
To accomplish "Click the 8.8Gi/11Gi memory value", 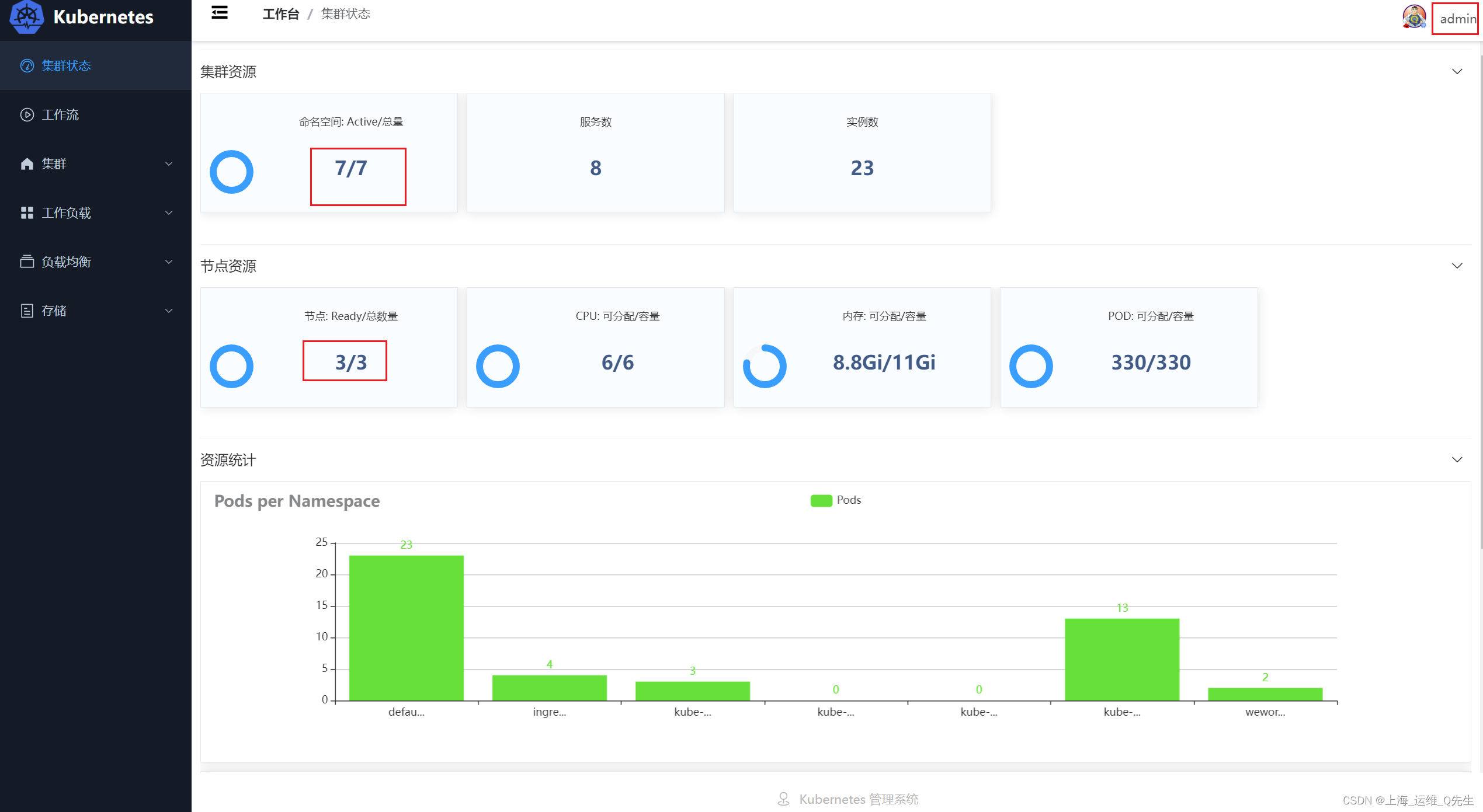I will coord(884,363).
